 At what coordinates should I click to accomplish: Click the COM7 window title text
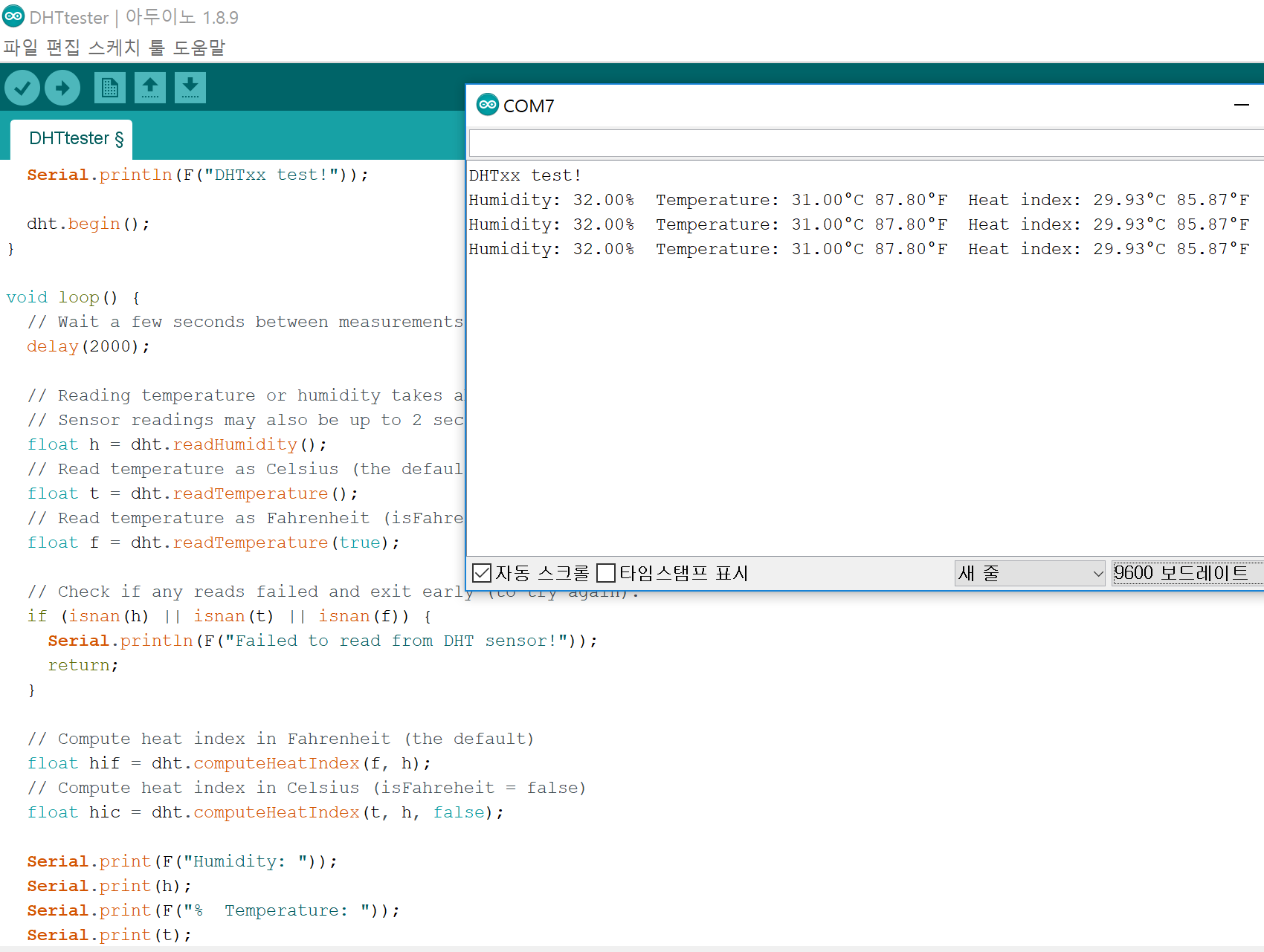pyautogui.click(x=529, y=106)
